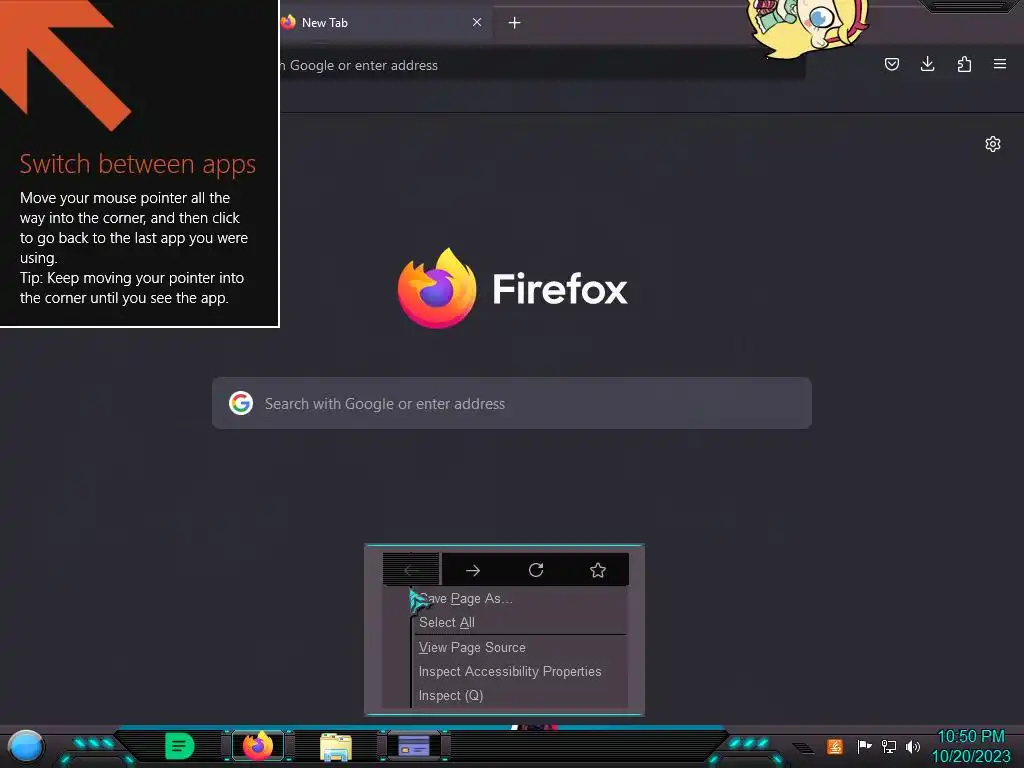Choose Inspect Accessibility Properties
Viewport: 1024px width, 768px height.
tap(510, 671)
